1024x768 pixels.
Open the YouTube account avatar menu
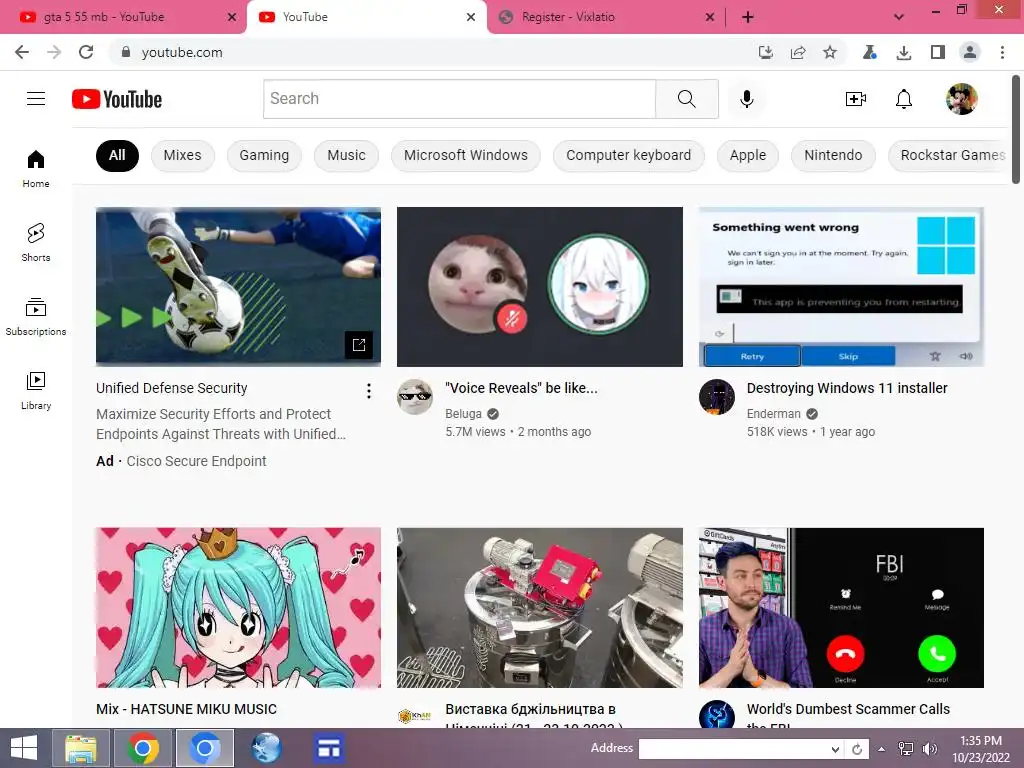[x=961, y=99]
